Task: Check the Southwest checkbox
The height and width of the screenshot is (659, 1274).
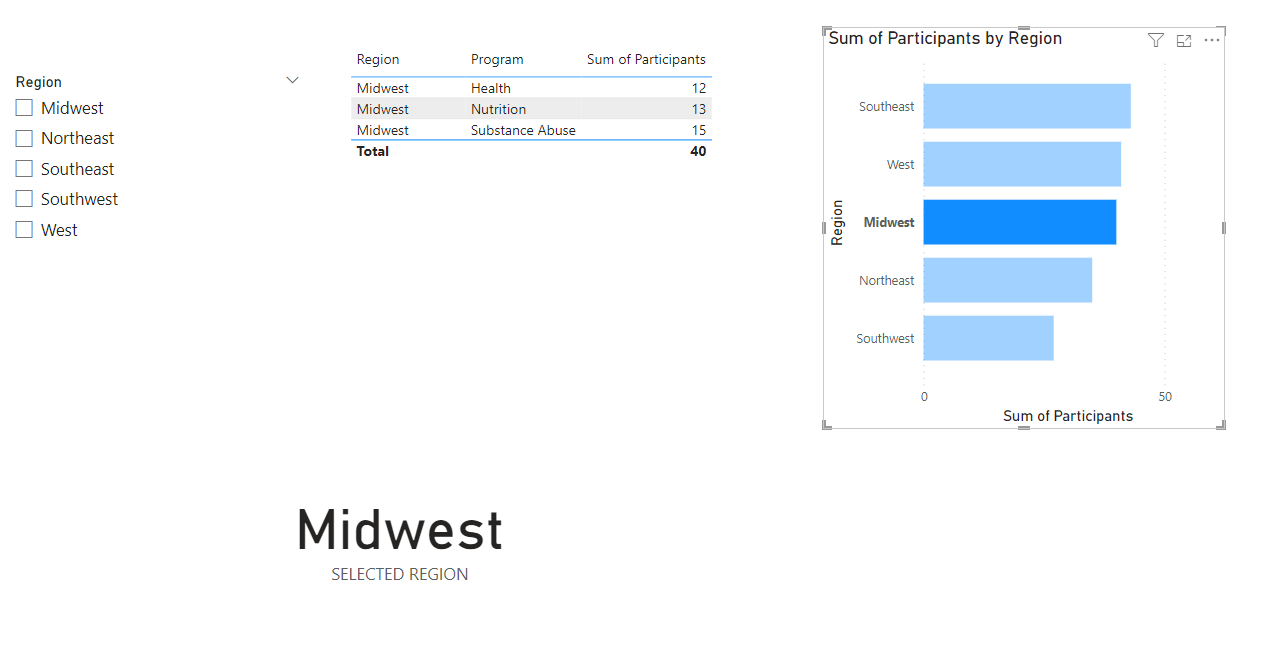Action: click(x=23, y=199)
